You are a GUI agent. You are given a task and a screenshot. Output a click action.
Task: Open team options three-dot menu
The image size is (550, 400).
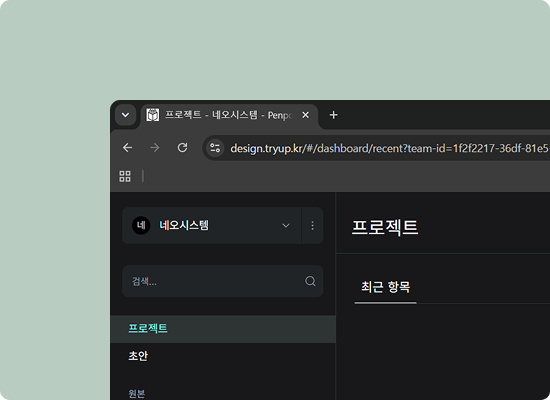point(312,225)
